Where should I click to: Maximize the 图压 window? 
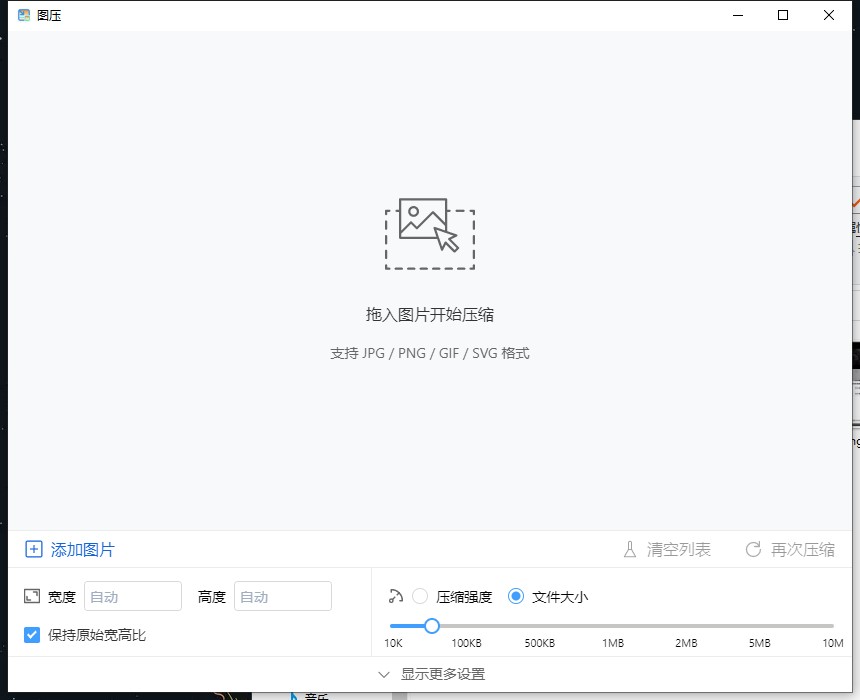783,15
